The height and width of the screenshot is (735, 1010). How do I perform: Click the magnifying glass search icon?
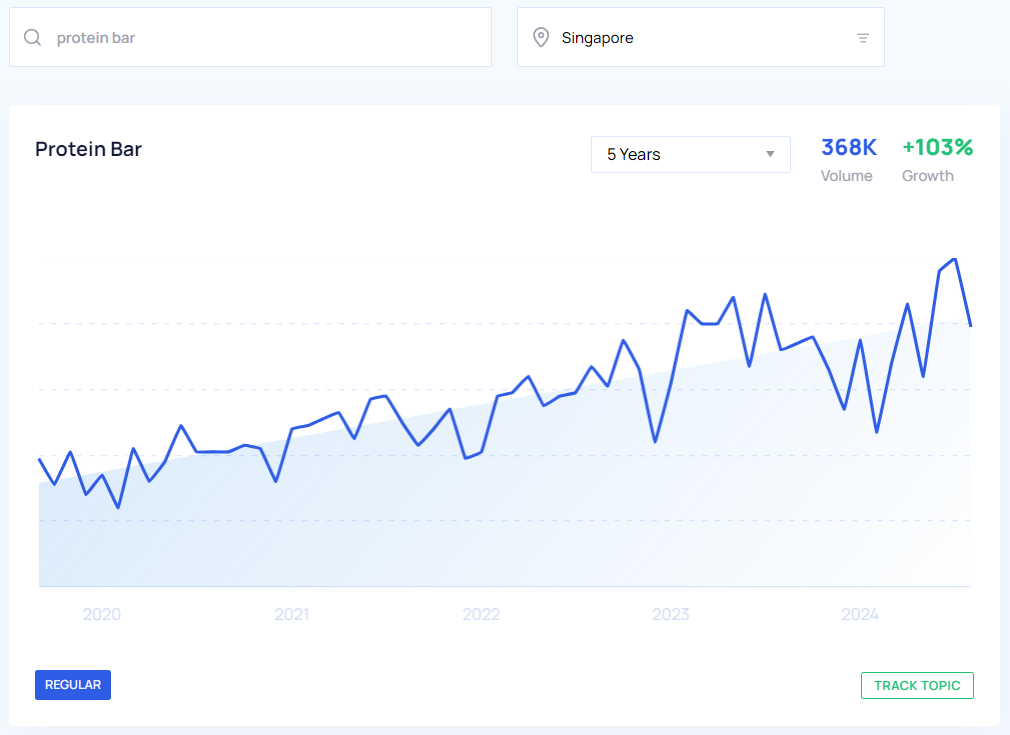(x=33, y=38)
